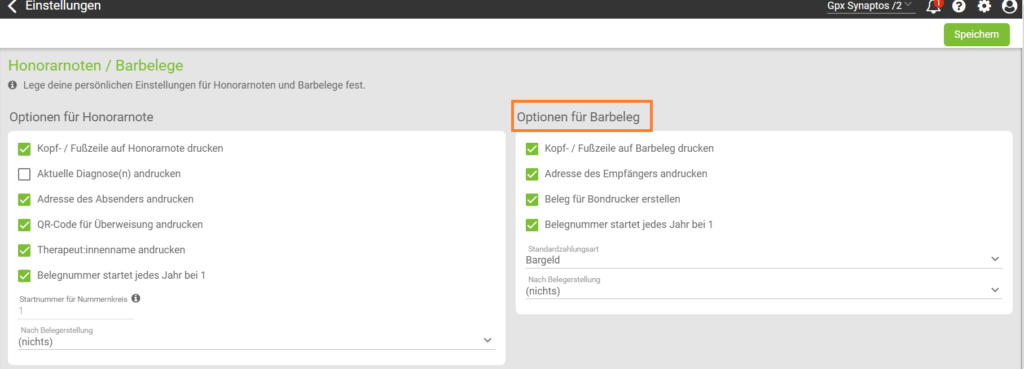Open the Gpx Synaptos /2 selector
1024x369 pixels.
click(x=871, y=7)
